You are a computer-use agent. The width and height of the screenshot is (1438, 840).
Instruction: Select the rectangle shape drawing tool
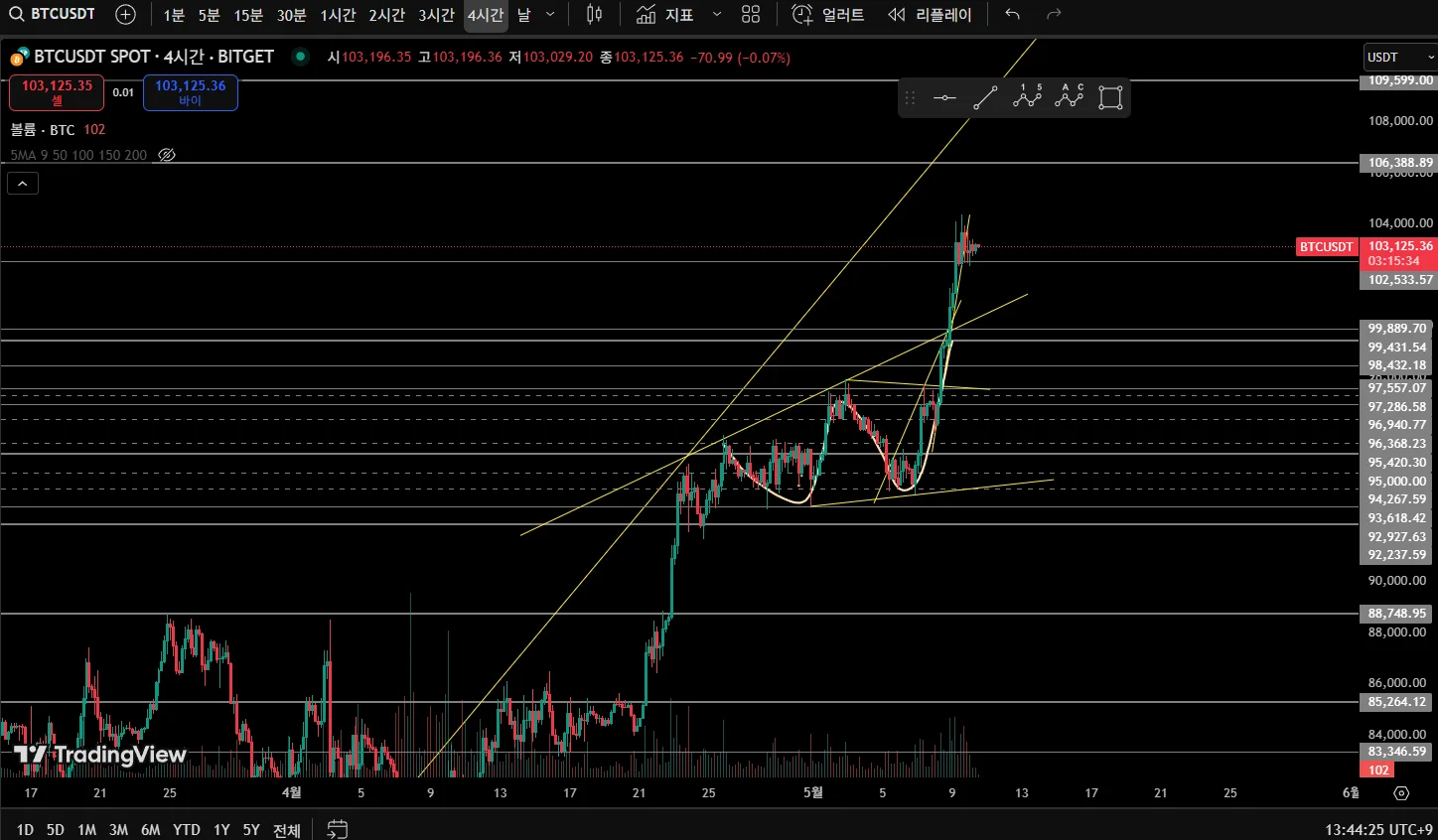tap(1110, 97)
